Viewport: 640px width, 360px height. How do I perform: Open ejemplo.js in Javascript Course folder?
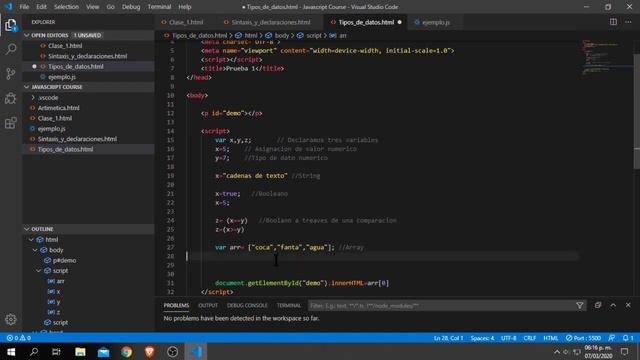point(51,129)
